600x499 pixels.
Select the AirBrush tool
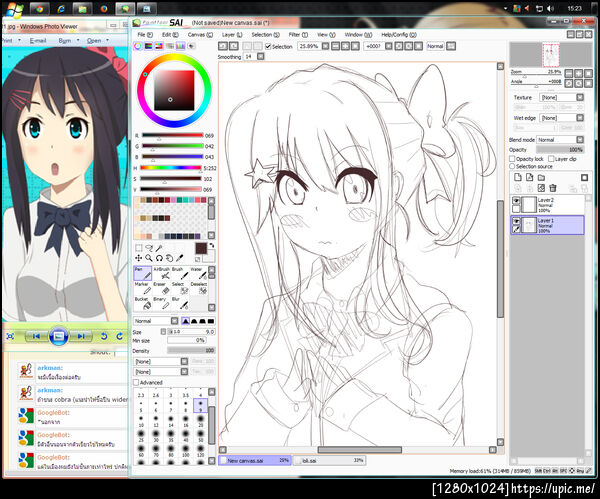[162, 273]
